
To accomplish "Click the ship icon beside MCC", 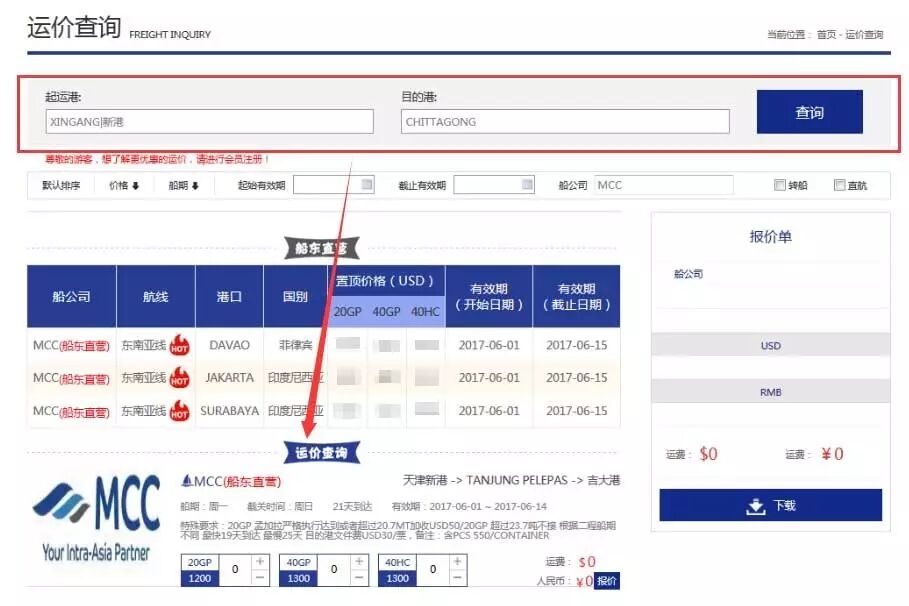I will click(x=187, y=480).
